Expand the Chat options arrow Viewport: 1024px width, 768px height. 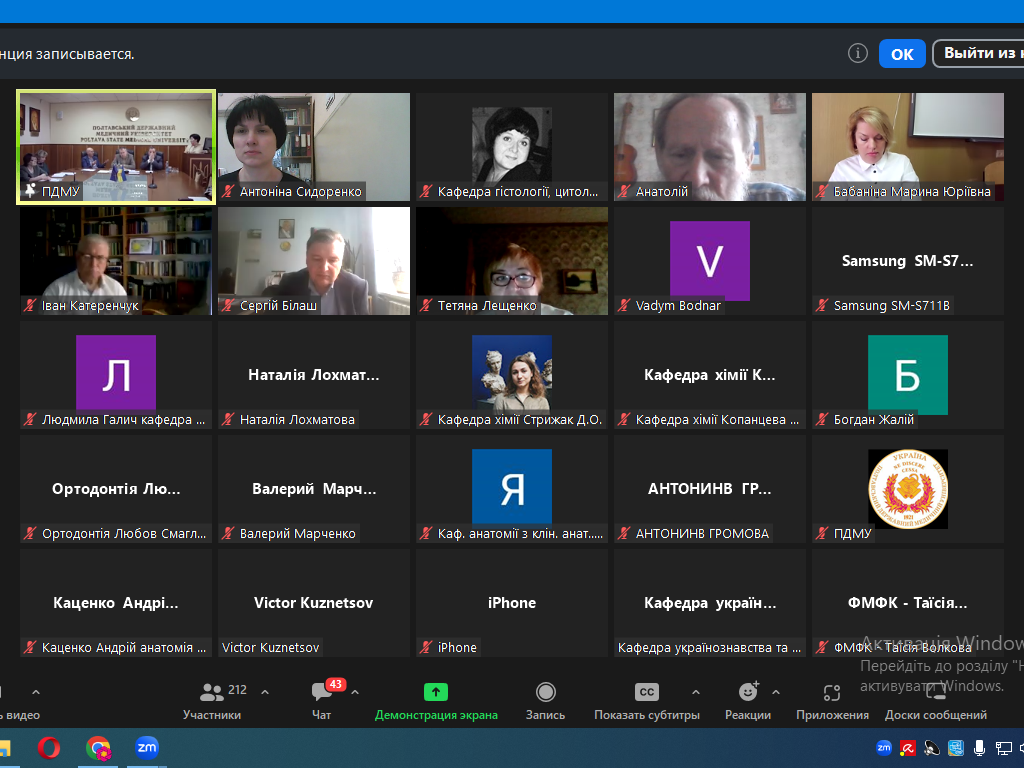click(x=355, y=692)
